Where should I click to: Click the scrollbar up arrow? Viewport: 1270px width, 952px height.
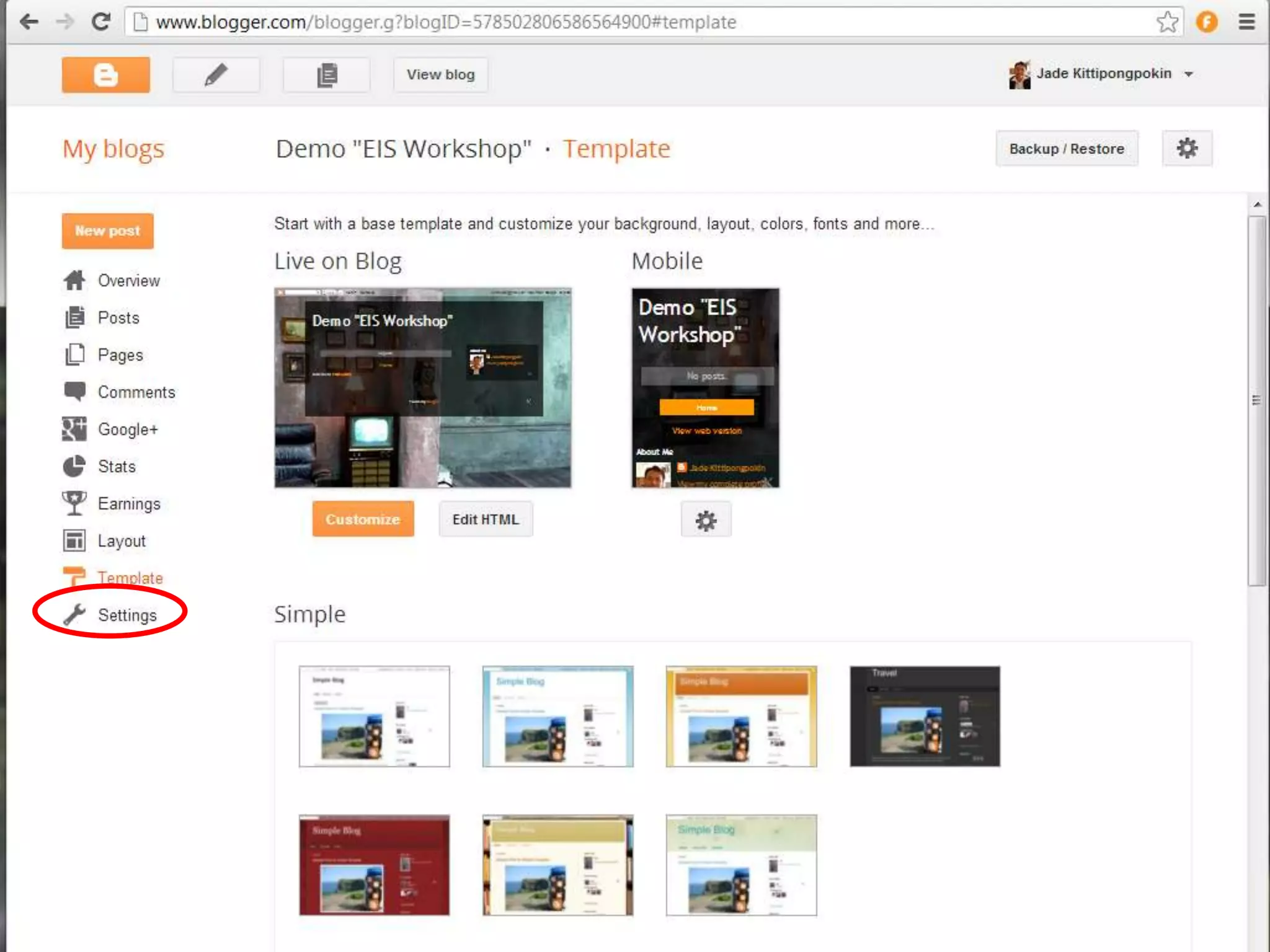pyautogui.click(x=1257, y=204)
